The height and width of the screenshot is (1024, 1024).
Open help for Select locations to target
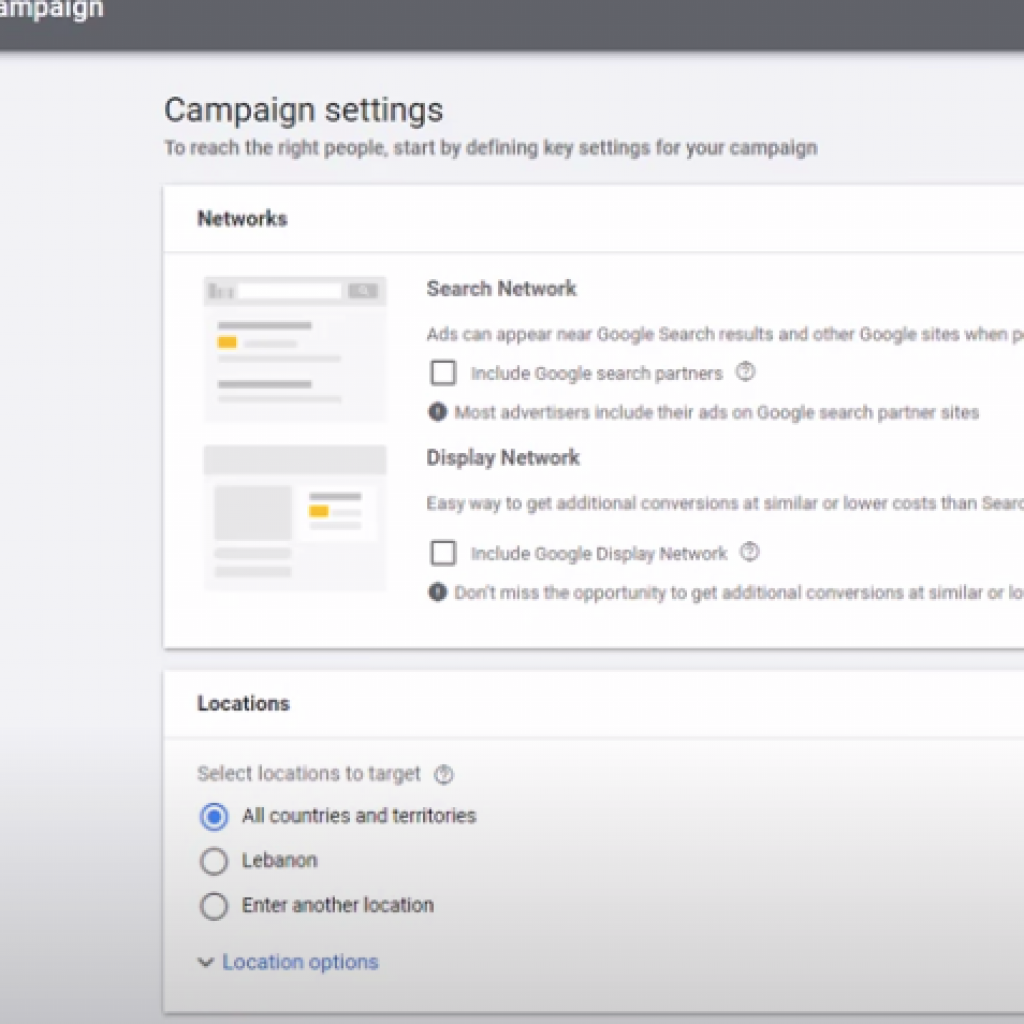point(443,774)
